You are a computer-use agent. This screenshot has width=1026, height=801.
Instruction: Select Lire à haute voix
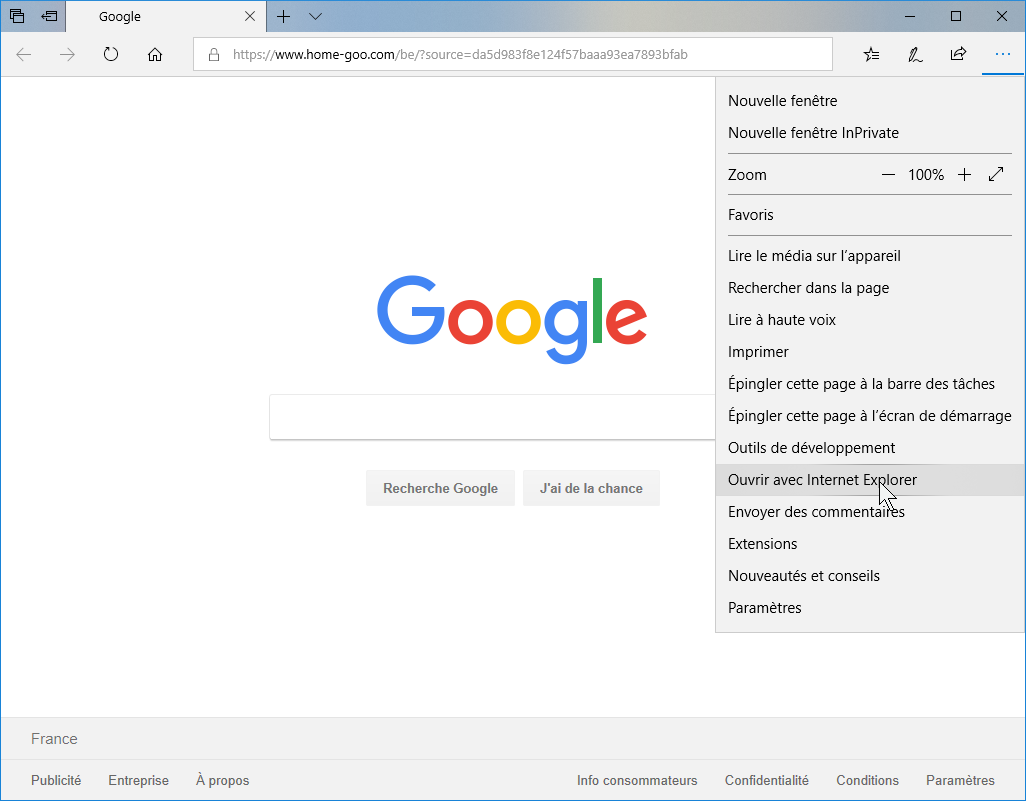(870, 320)
